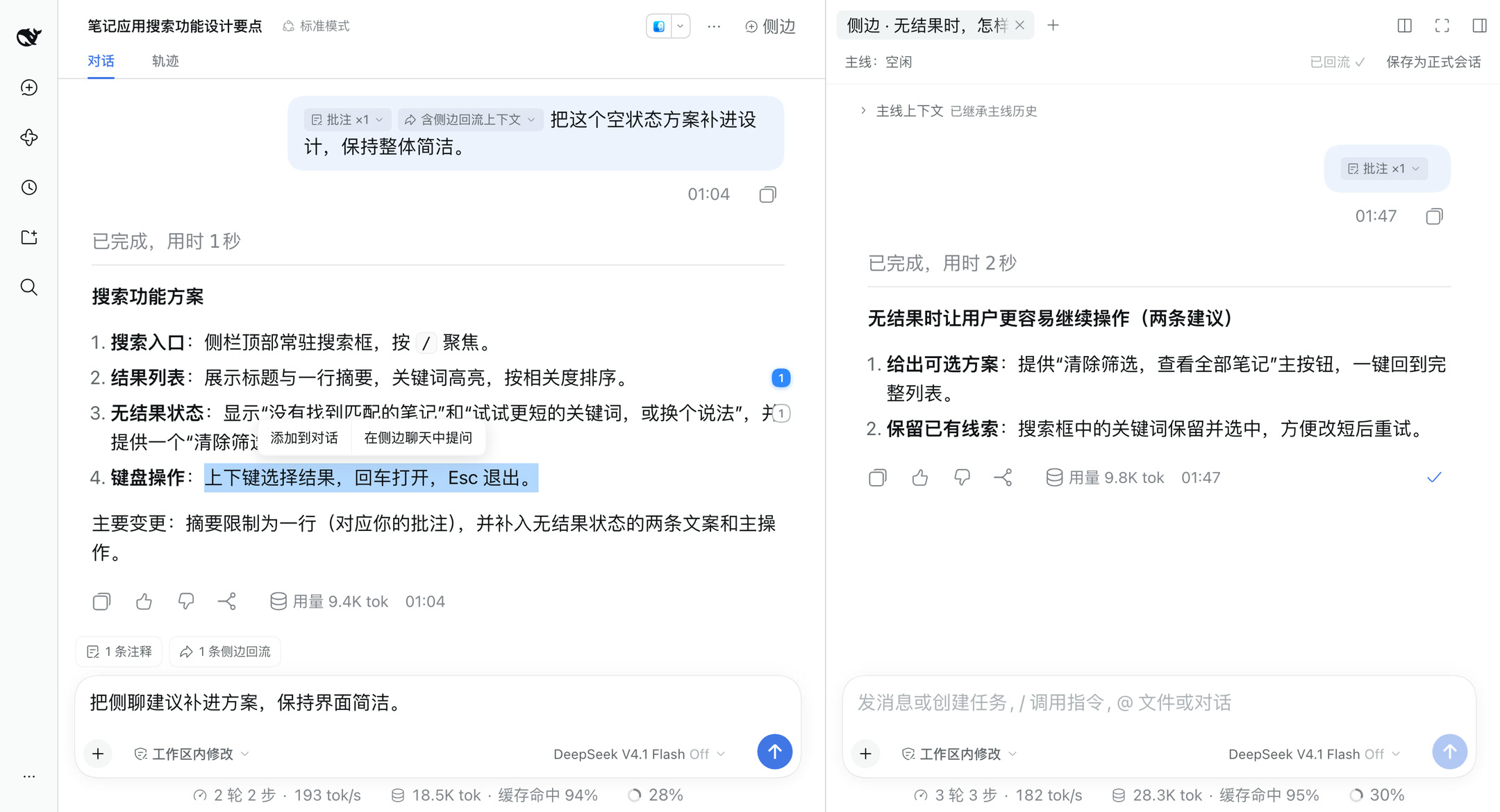
Task: Open the sidebar more options ellipsis at bottom
Action: coord(29,777)
